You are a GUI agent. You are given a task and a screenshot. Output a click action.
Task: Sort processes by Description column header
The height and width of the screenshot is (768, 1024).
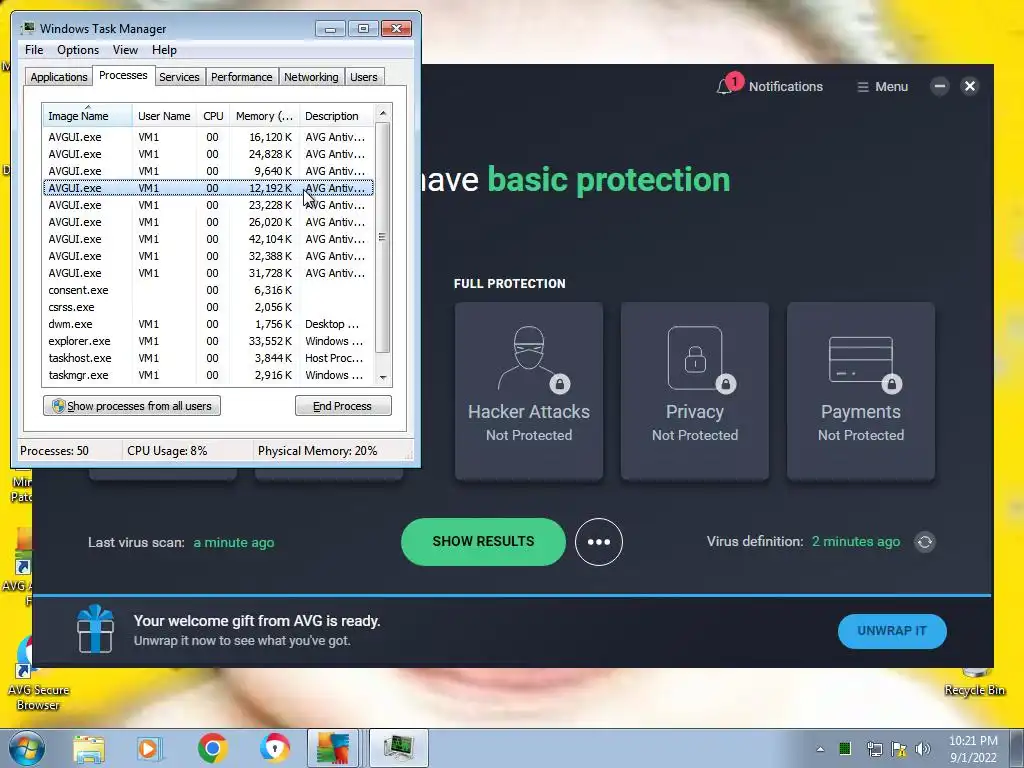click(x=337, y=116)
